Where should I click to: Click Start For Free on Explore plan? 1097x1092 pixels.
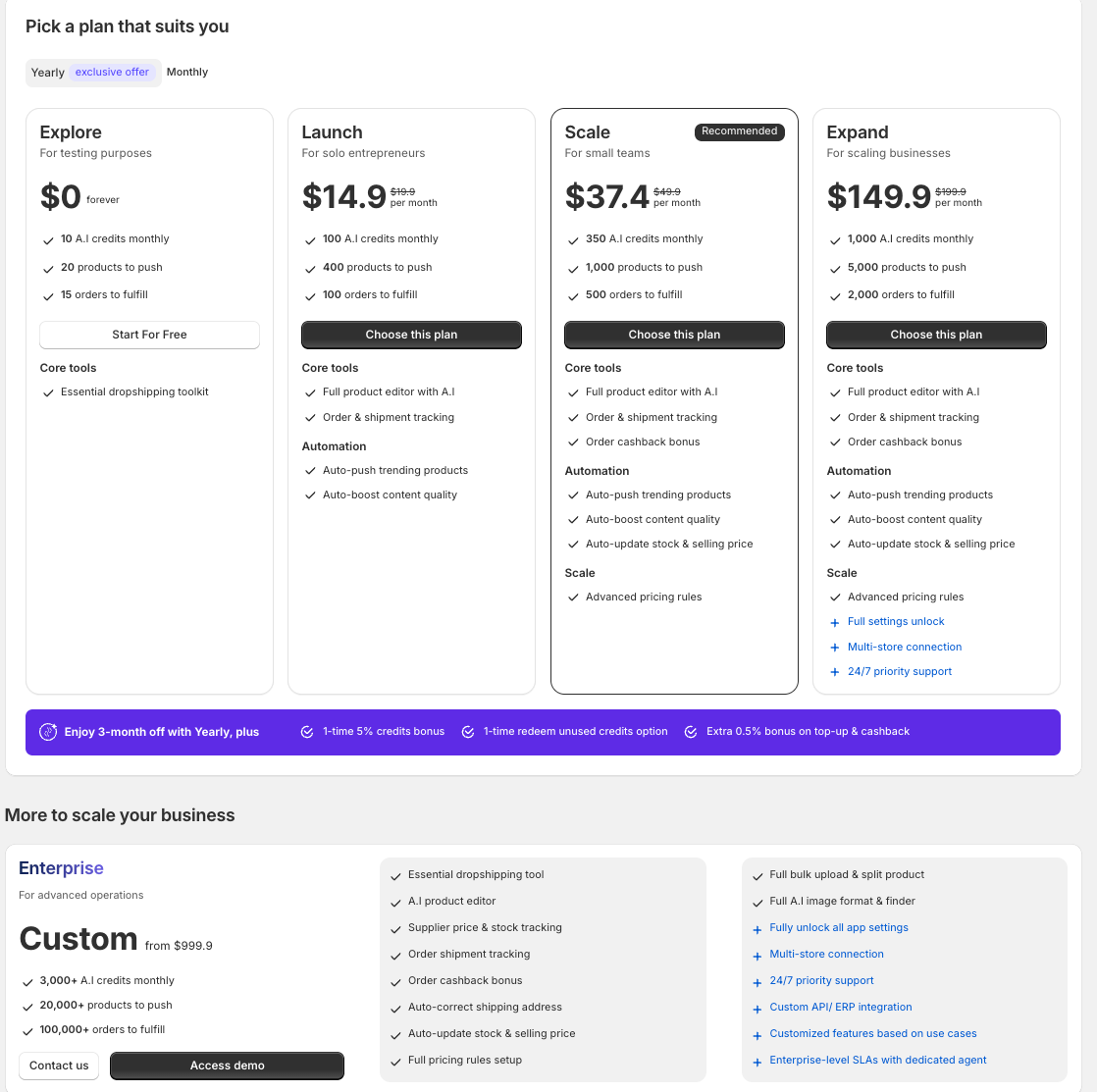point(149,335)
